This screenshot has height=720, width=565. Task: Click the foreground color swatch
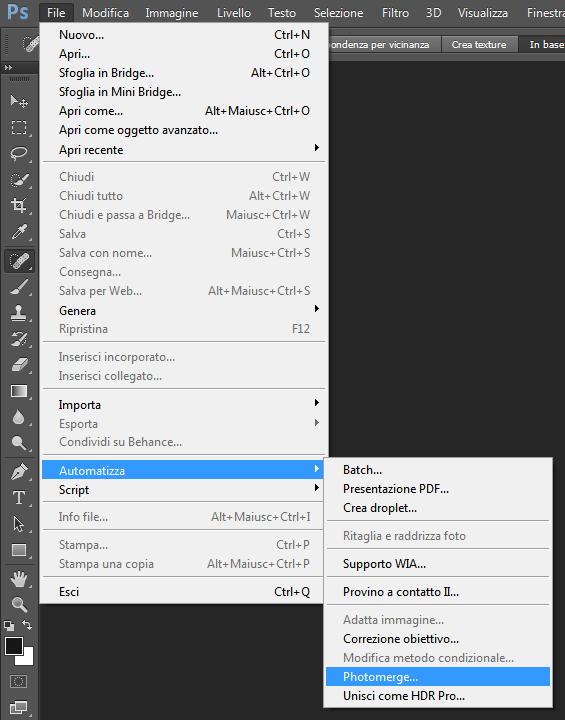14,646
